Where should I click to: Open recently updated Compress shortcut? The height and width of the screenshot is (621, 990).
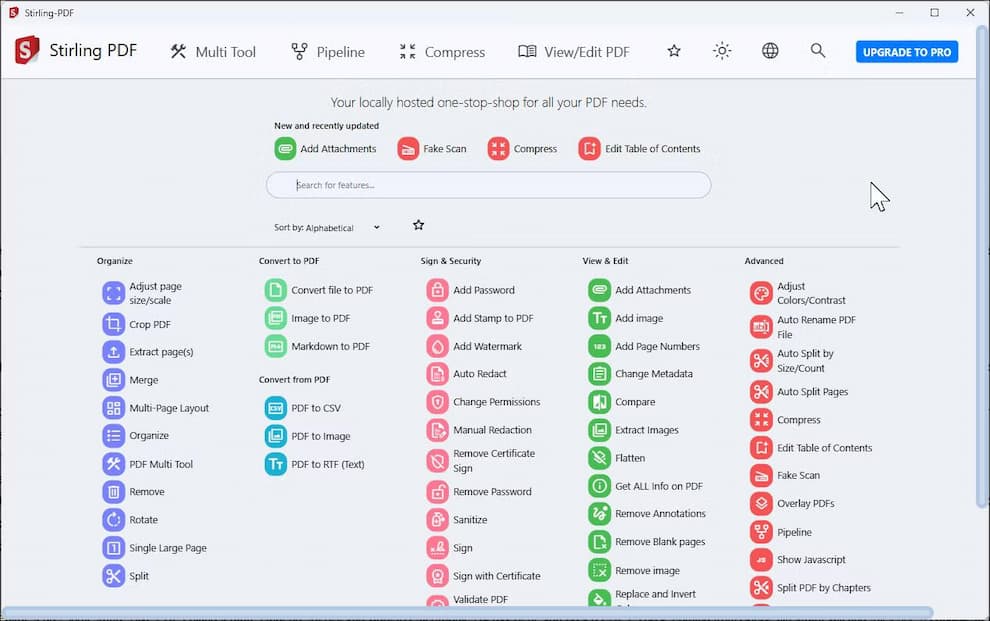point(522,149)
